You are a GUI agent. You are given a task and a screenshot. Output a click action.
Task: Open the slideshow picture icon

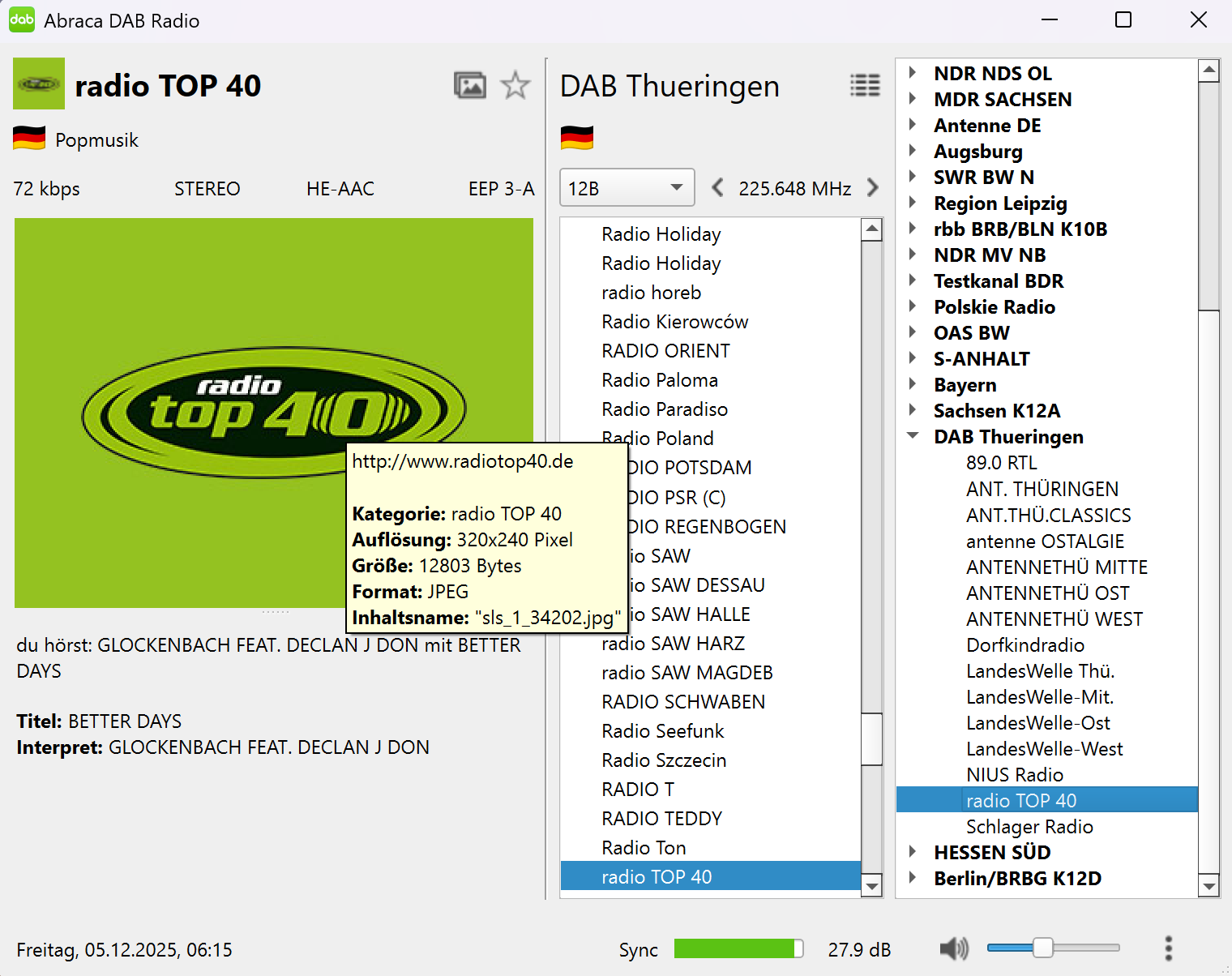tap(469, 85)
